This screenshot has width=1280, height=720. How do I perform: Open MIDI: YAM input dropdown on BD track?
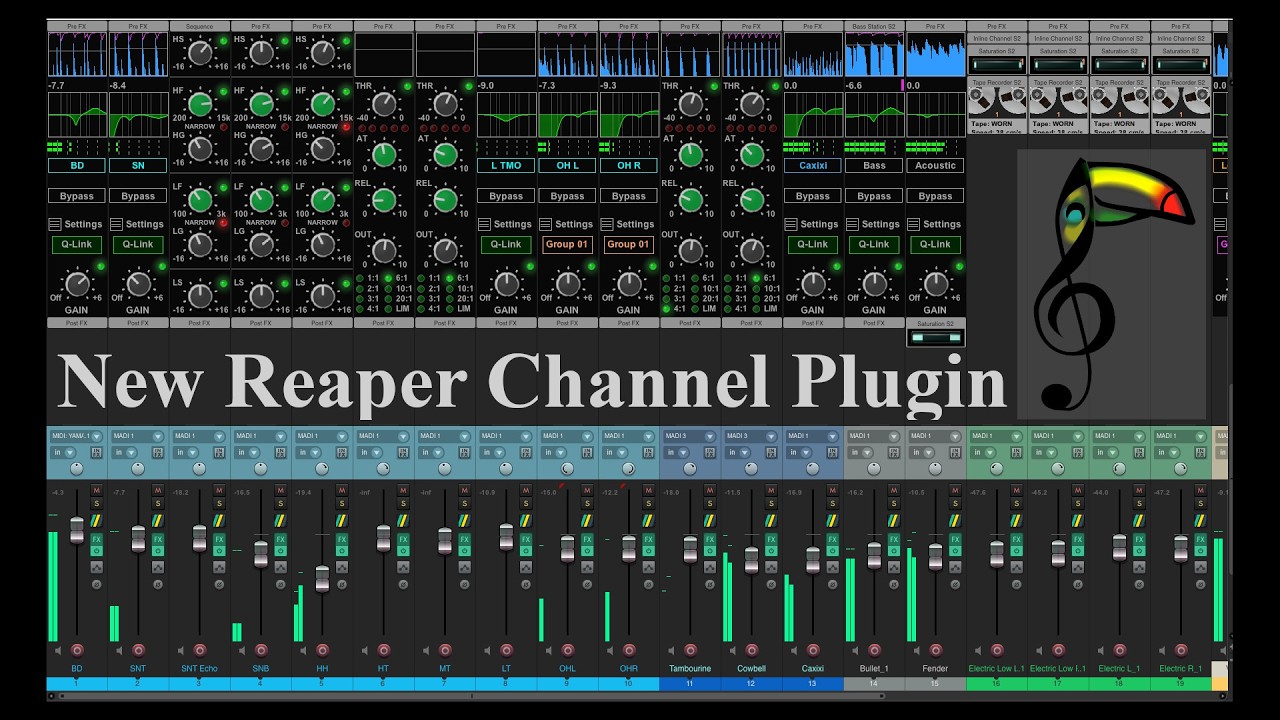pyautogui.click(x=77, y=436)
